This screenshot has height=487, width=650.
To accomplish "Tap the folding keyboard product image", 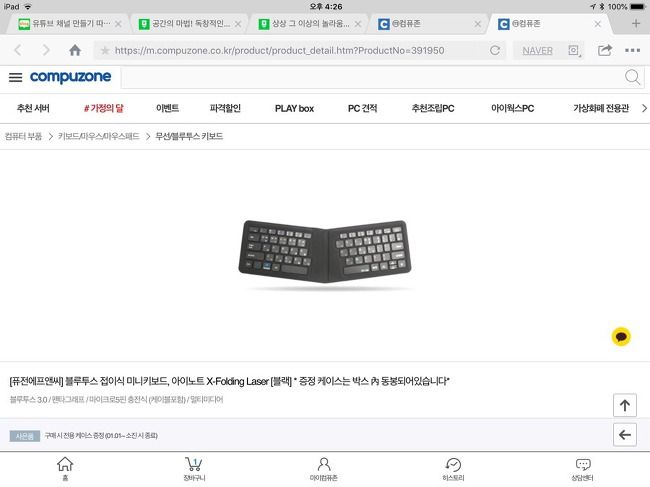I will click(x=325, y=252).
